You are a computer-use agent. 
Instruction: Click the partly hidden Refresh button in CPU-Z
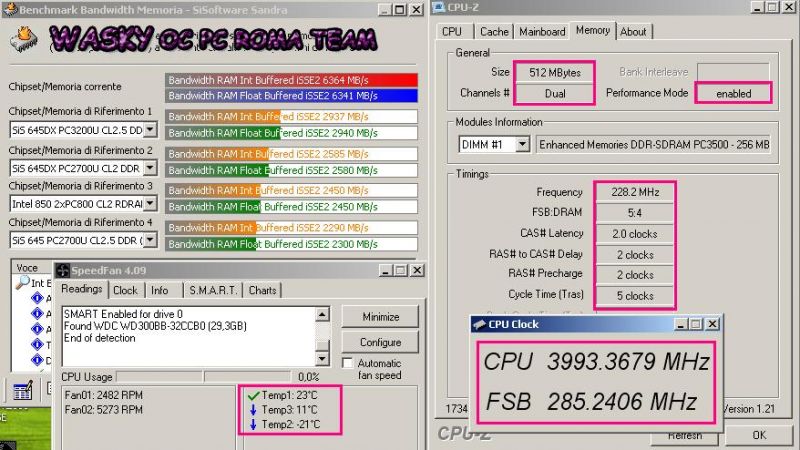pos(685,437)
